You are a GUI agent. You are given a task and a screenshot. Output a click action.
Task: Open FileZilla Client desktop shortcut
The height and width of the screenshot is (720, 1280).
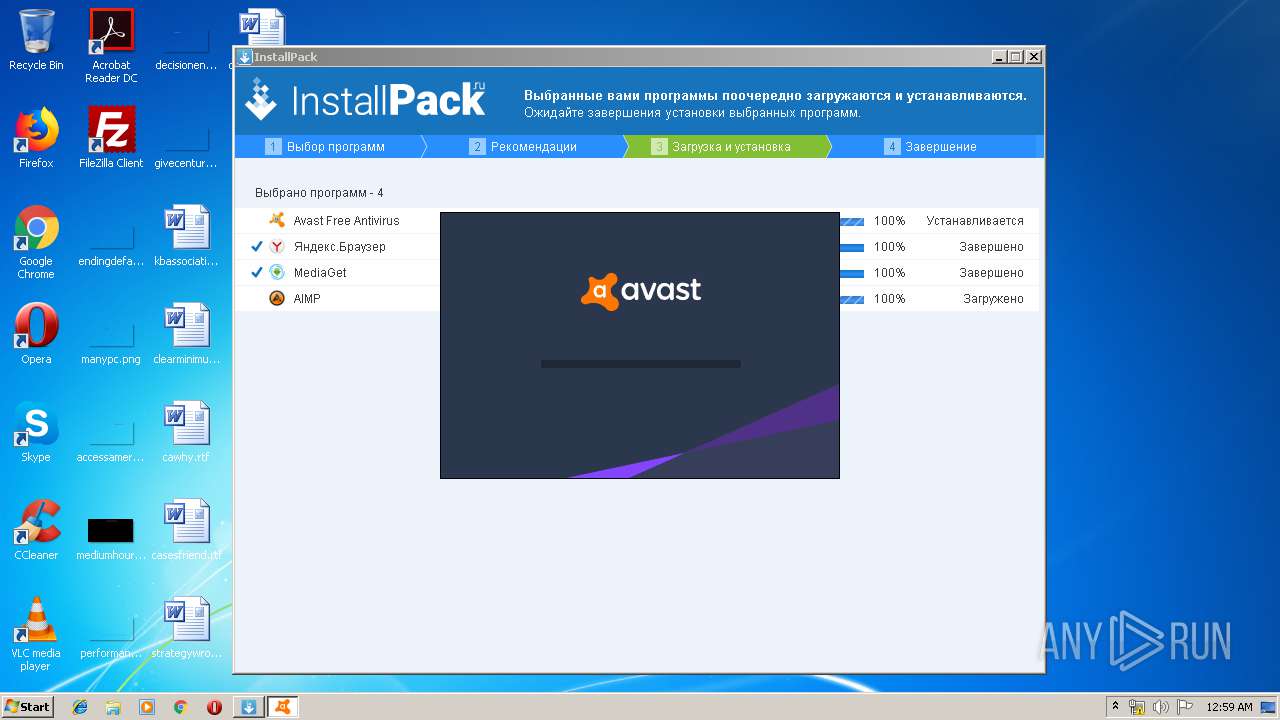111,138
